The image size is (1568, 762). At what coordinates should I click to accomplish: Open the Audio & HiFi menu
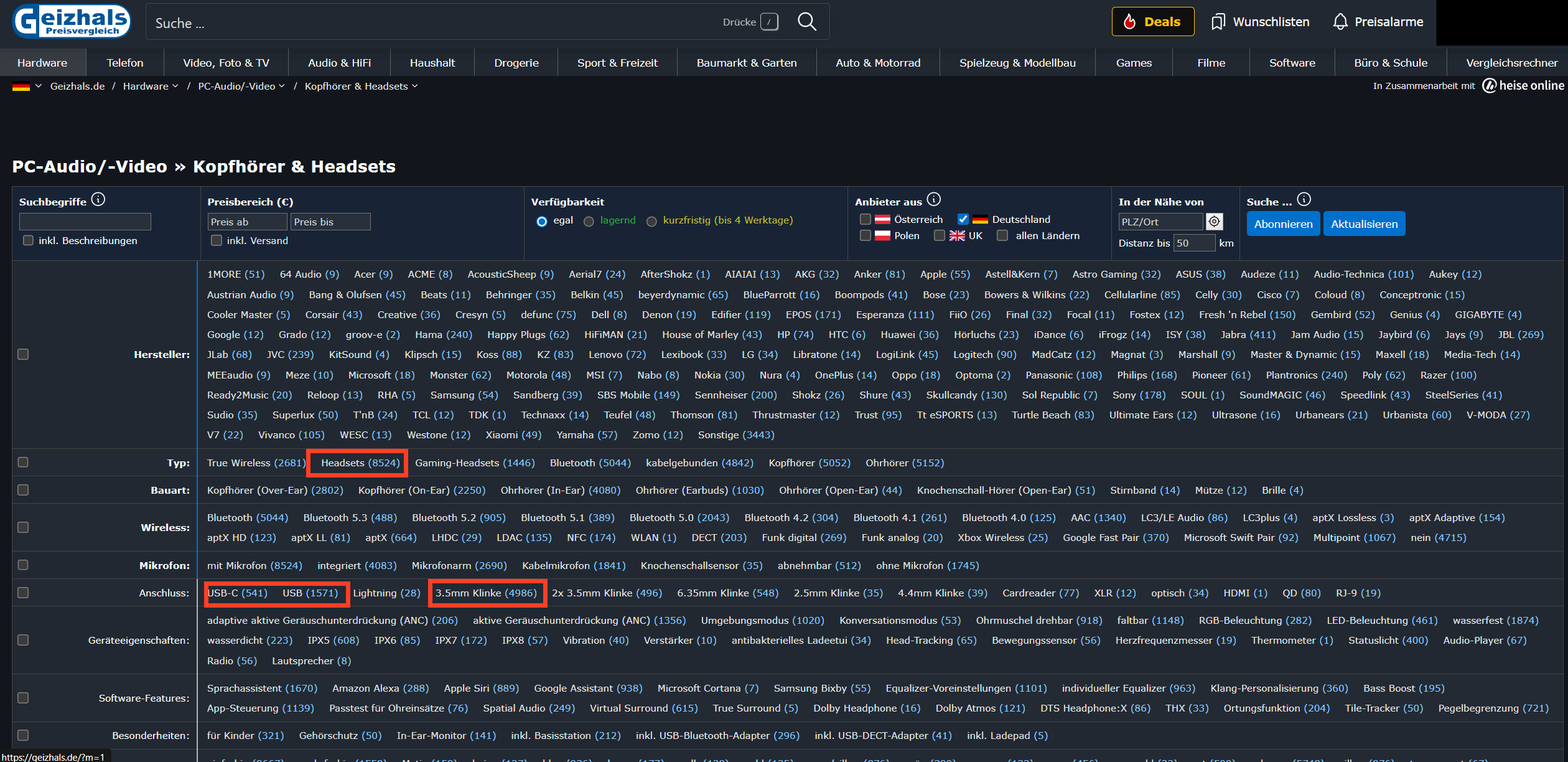pyautogui.click(x=339, y=63)
